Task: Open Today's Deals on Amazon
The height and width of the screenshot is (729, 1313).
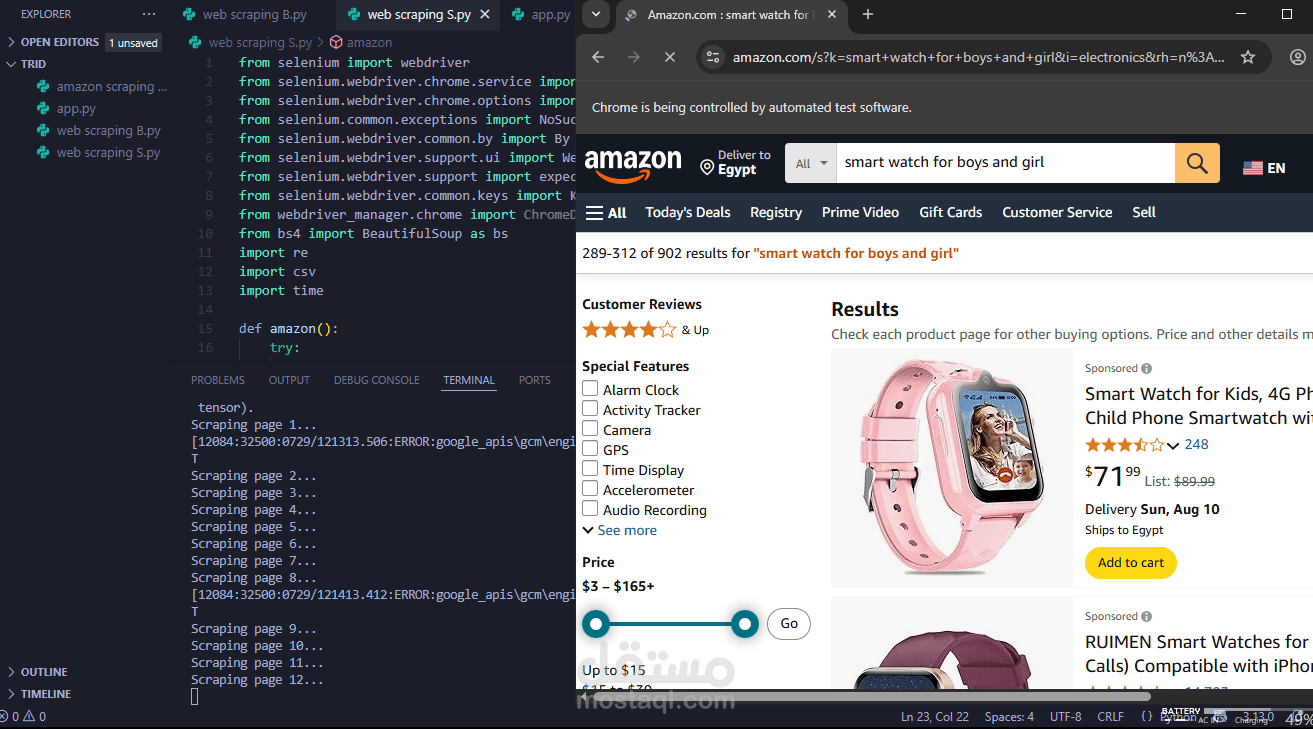Action: point(688,212)
